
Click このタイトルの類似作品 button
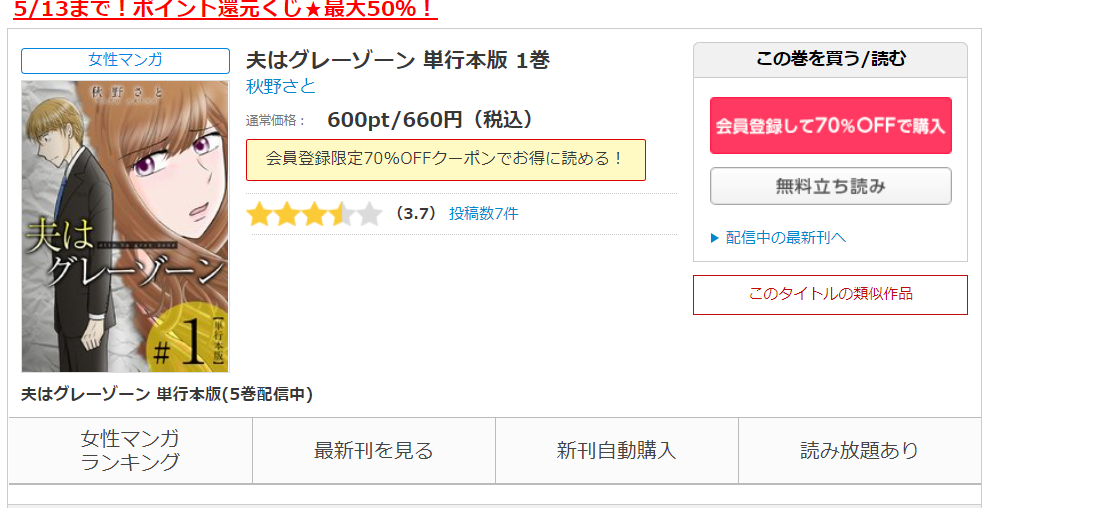[x=831, y=294]
